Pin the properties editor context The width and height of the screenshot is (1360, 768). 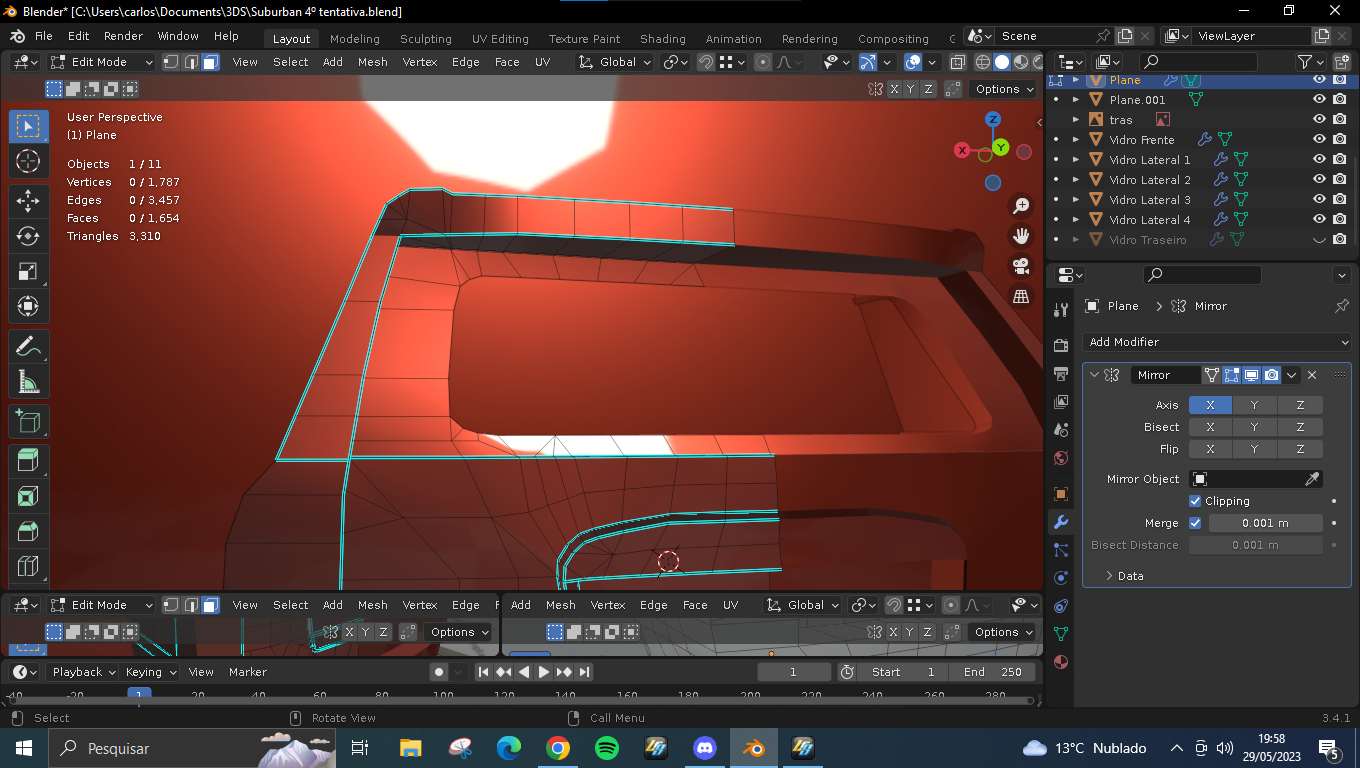(x=1342, y=306)
